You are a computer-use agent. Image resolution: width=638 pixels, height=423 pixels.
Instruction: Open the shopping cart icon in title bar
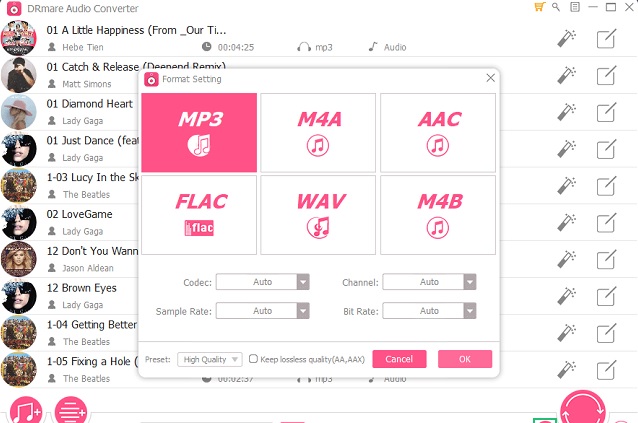[x=540, y=7]
